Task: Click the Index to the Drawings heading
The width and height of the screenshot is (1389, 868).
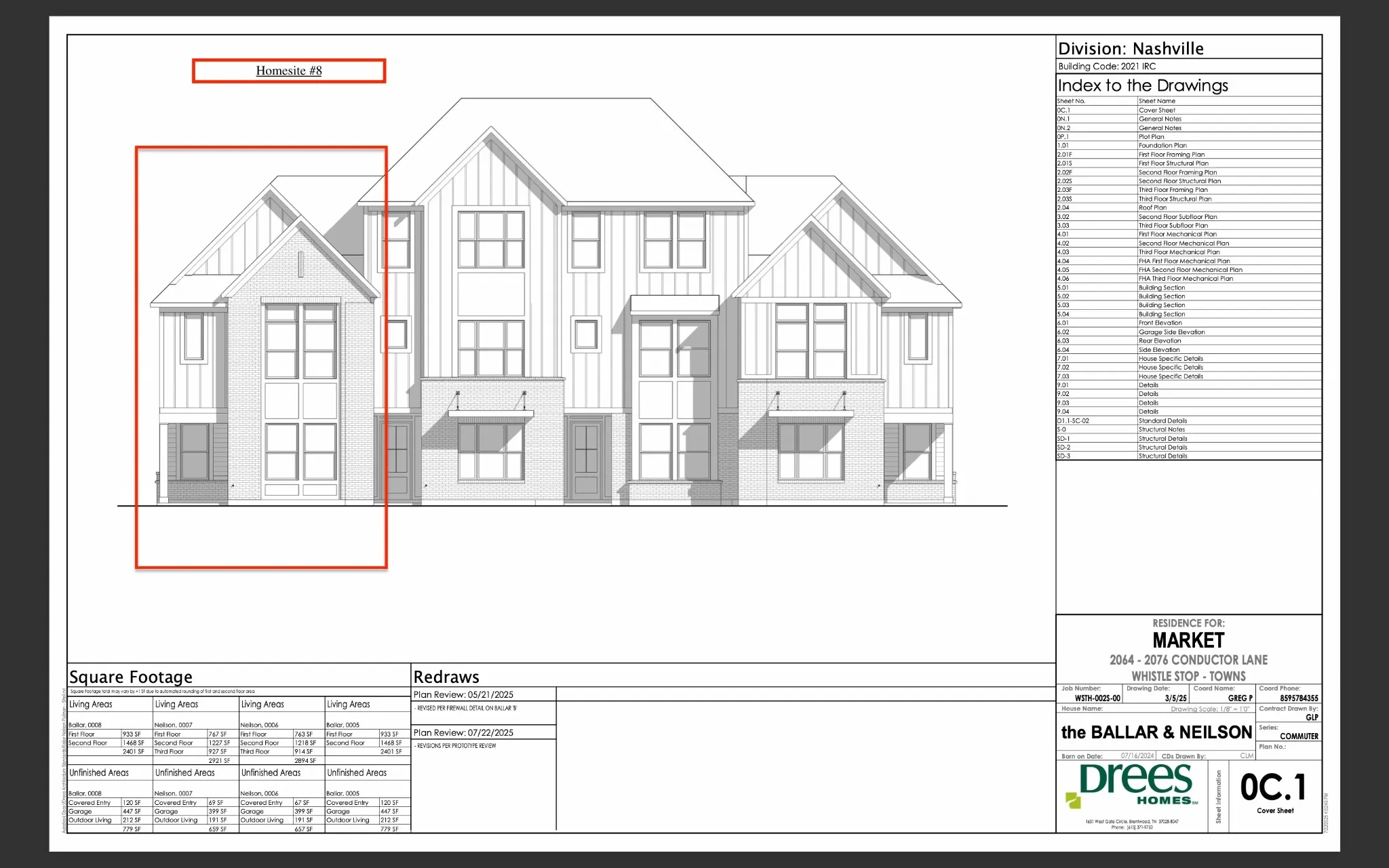Action: pos(1143,85)
